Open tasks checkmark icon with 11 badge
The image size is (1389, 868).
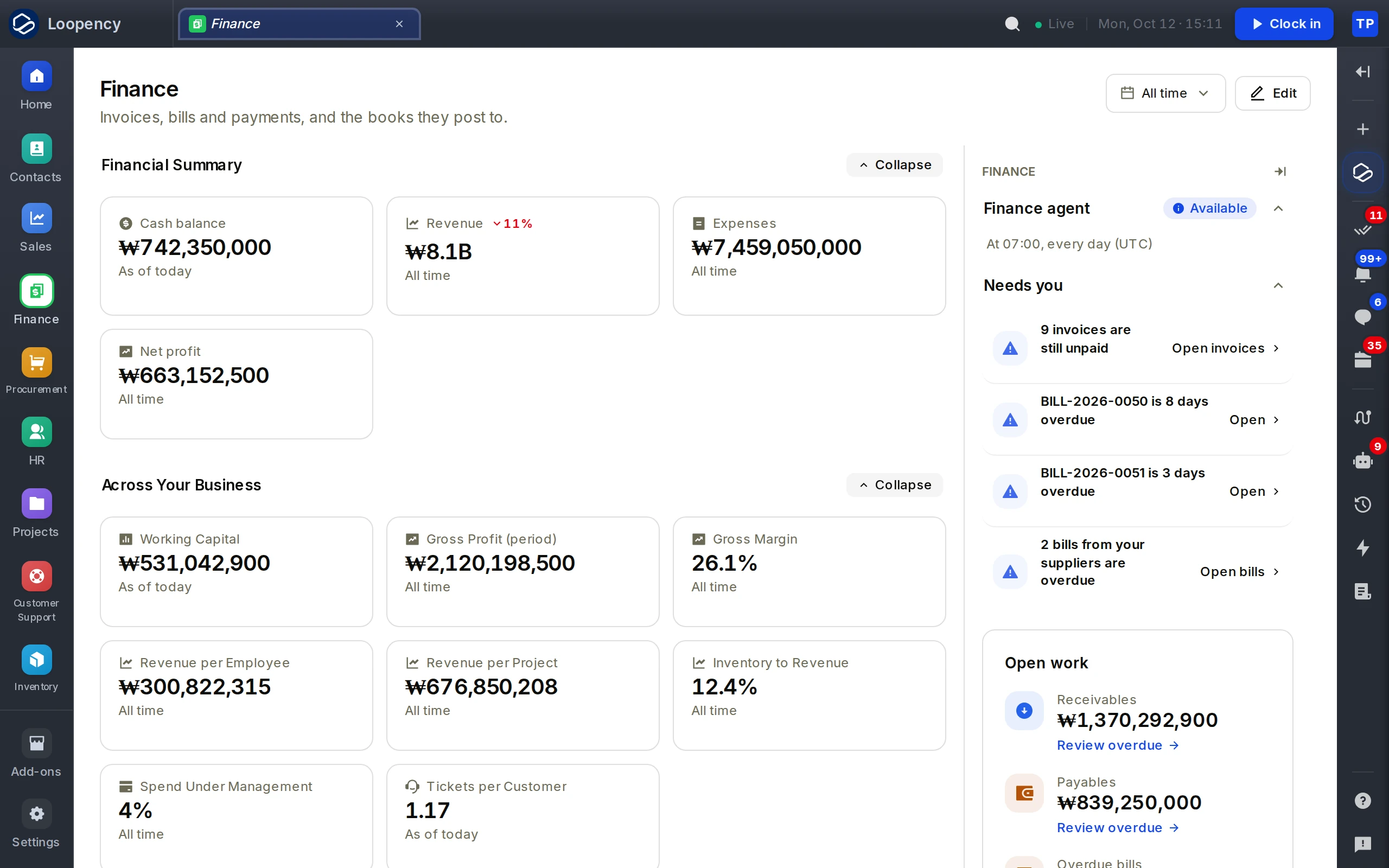1362,229
